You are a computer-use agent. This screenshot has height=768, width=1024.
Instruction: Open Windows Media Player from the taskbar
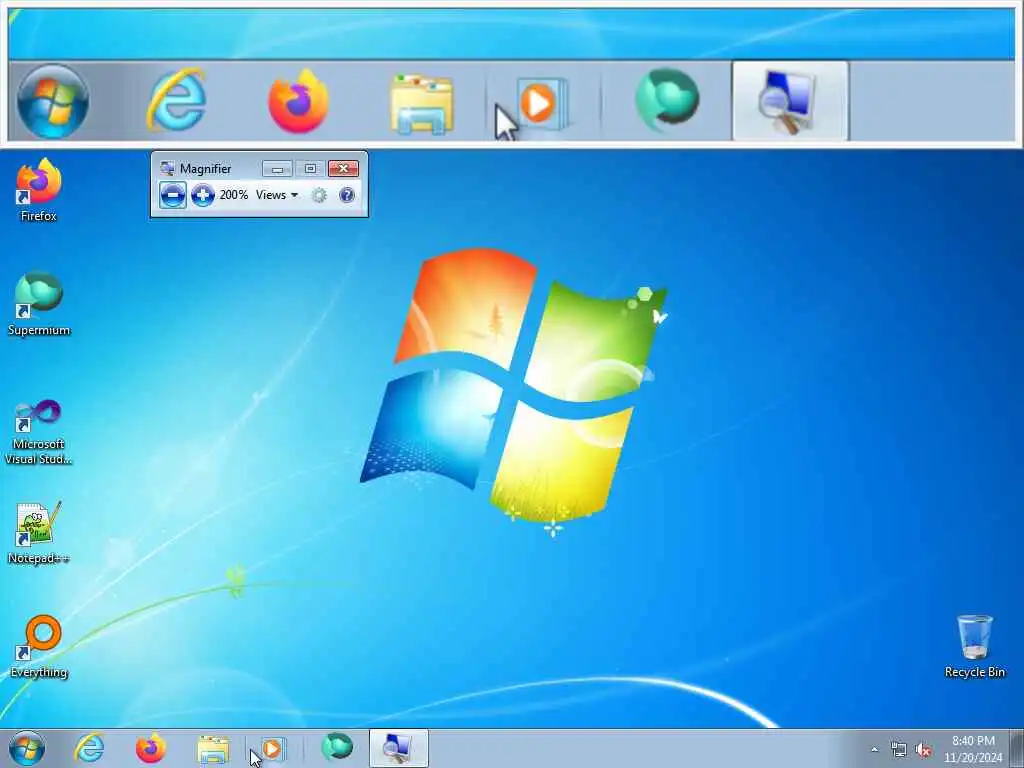pyautogui.click(x=274, y=749)
